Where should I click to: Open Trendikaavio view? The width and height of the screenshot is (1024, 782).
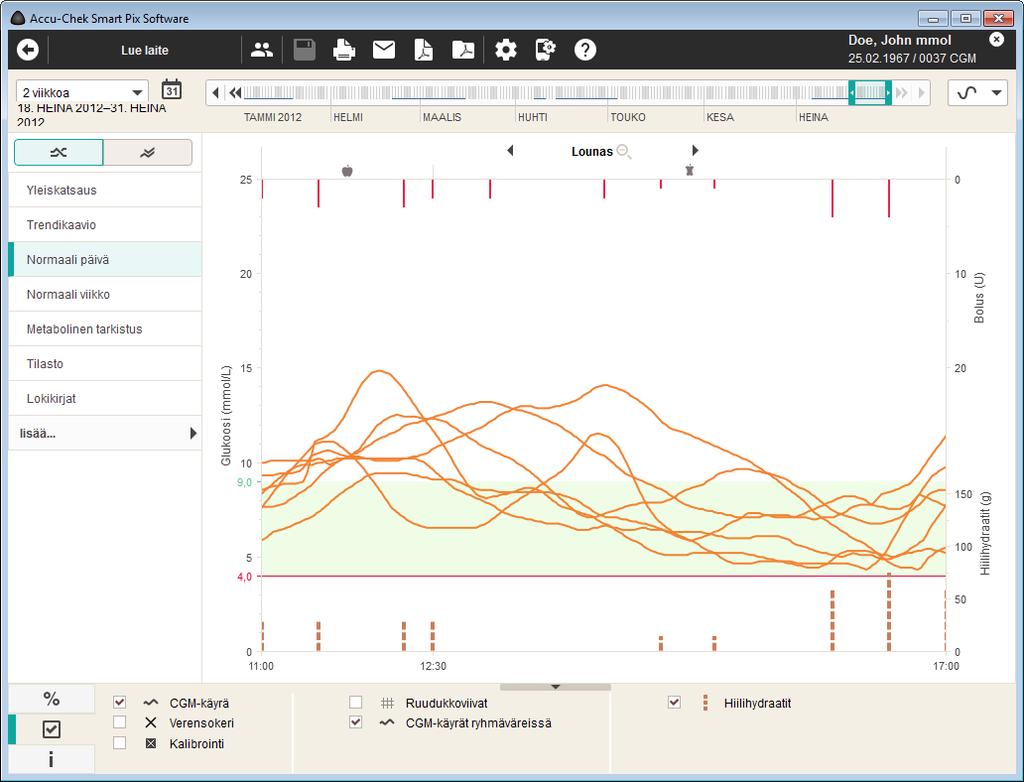coord(104,225)
